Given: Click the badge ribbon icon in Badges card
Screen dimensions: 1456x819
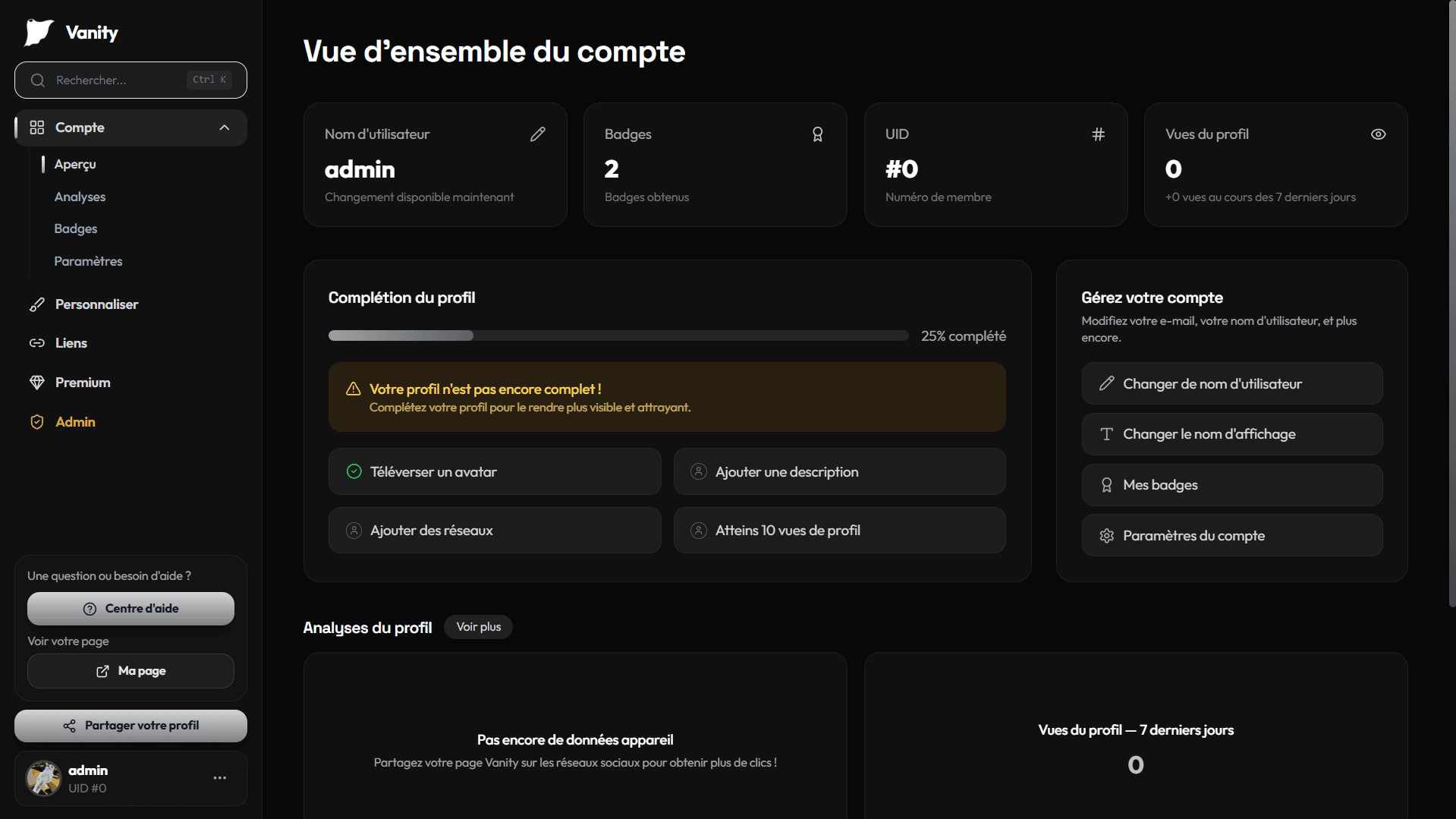Looking at the screenshot, I should (817, 134).
